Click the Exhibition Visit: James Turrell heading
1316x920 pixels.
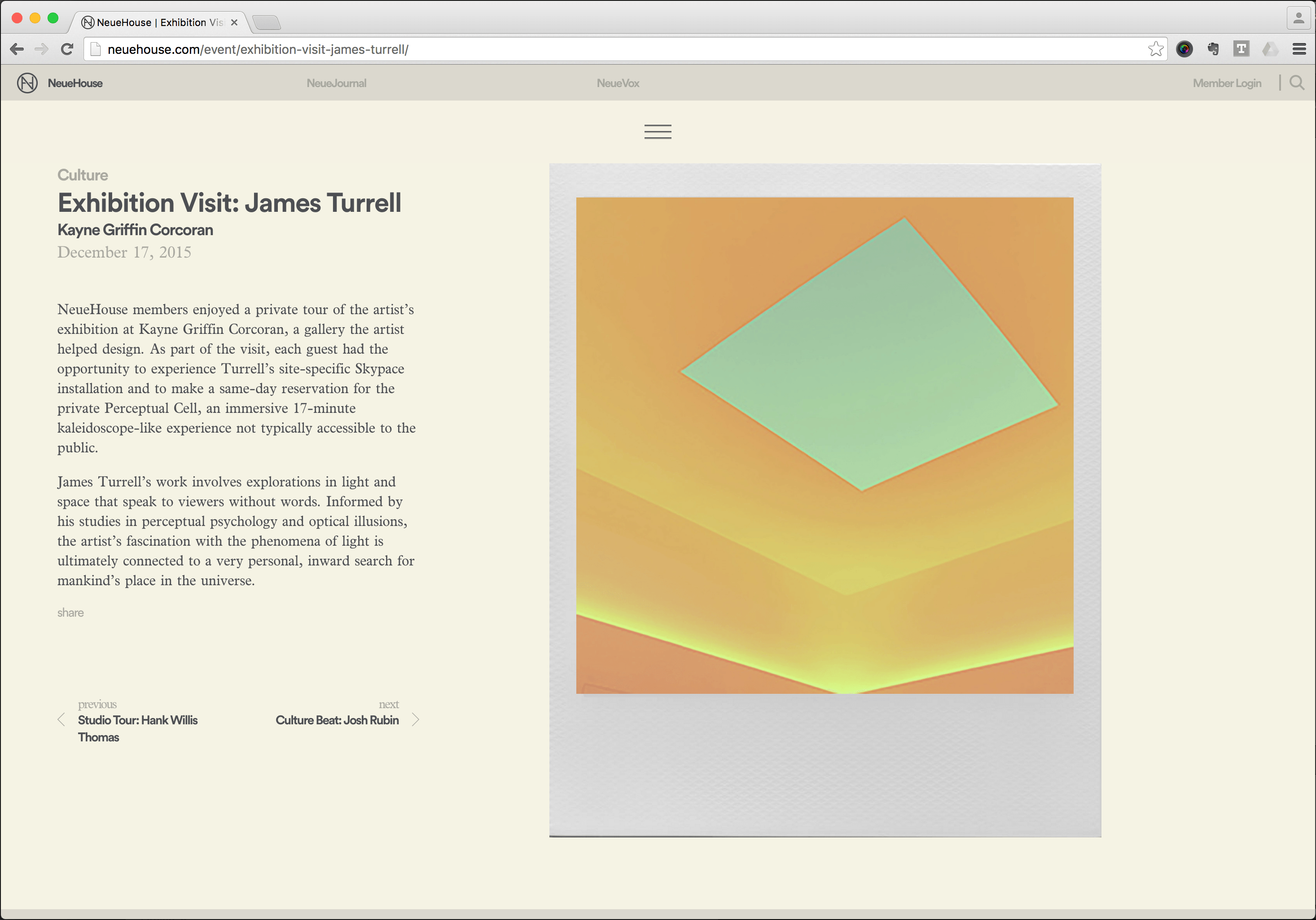pyautogui.click(x=229, y=203)
